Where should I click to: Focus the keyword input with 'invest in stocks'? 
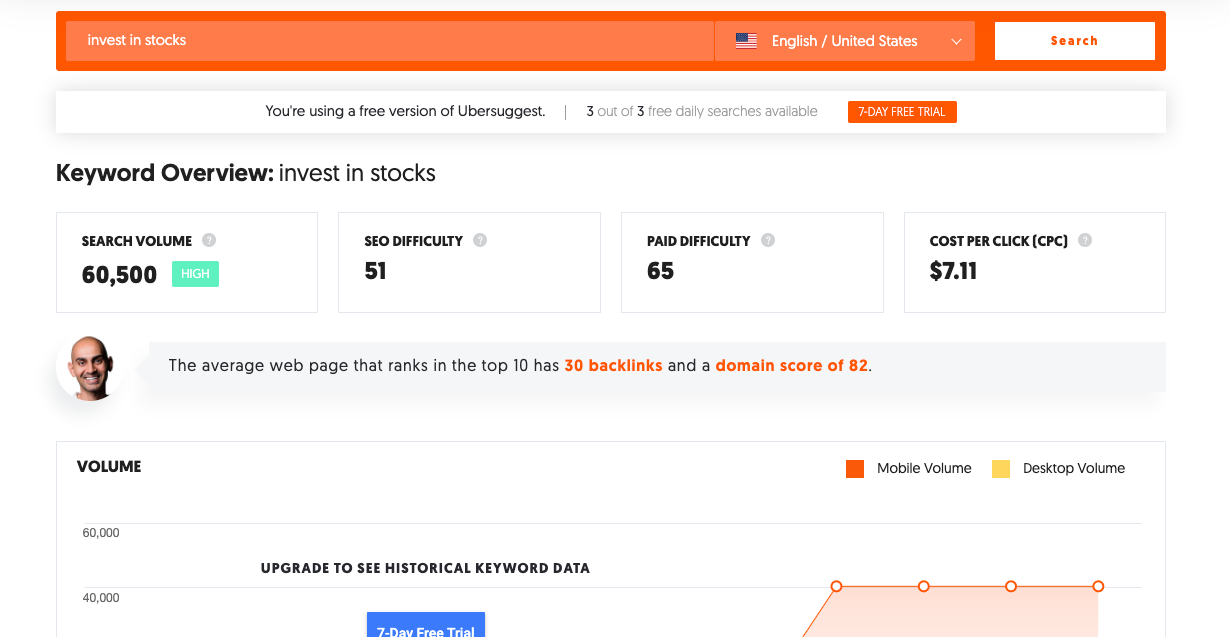[x=390, y=41]
